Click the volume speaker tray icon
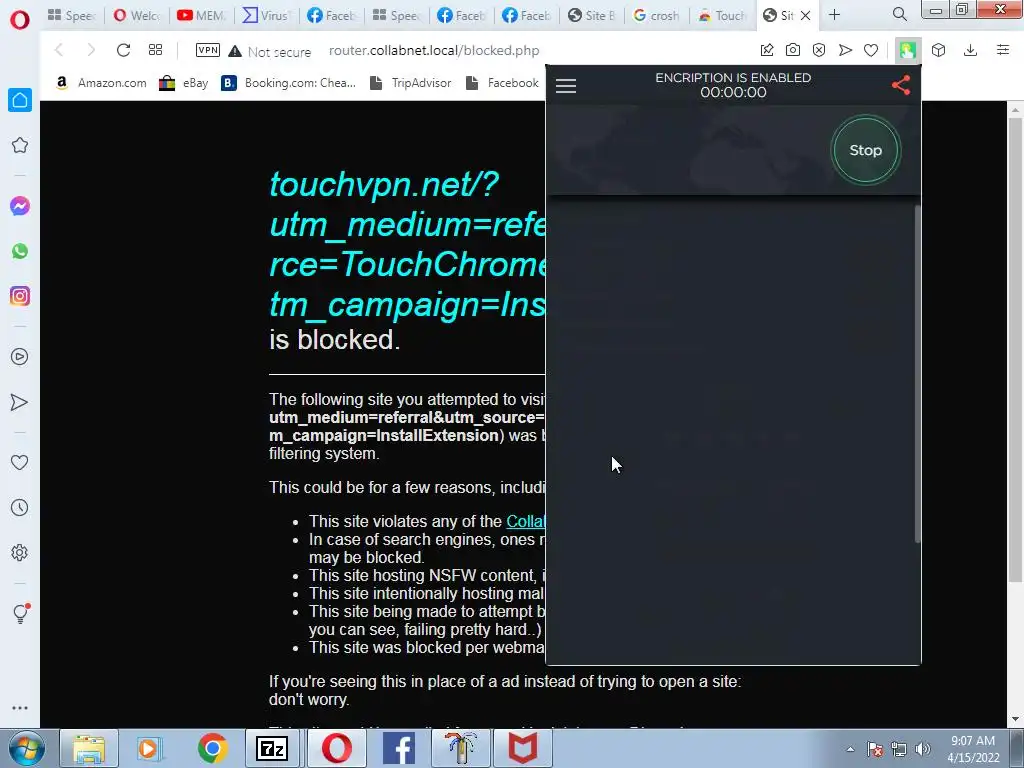The width and height of the screenshot is (1024, 768). point(923,749)
